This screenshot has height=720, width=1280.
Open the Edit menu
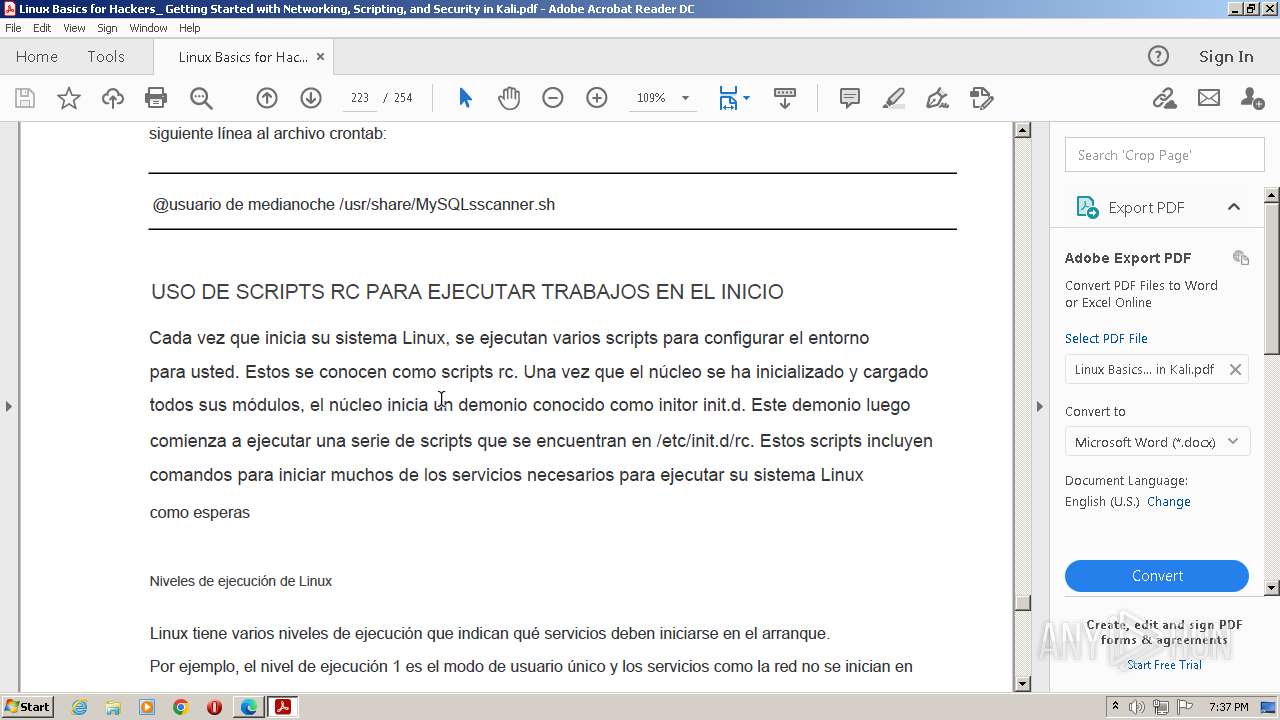(x=42, y=28)
